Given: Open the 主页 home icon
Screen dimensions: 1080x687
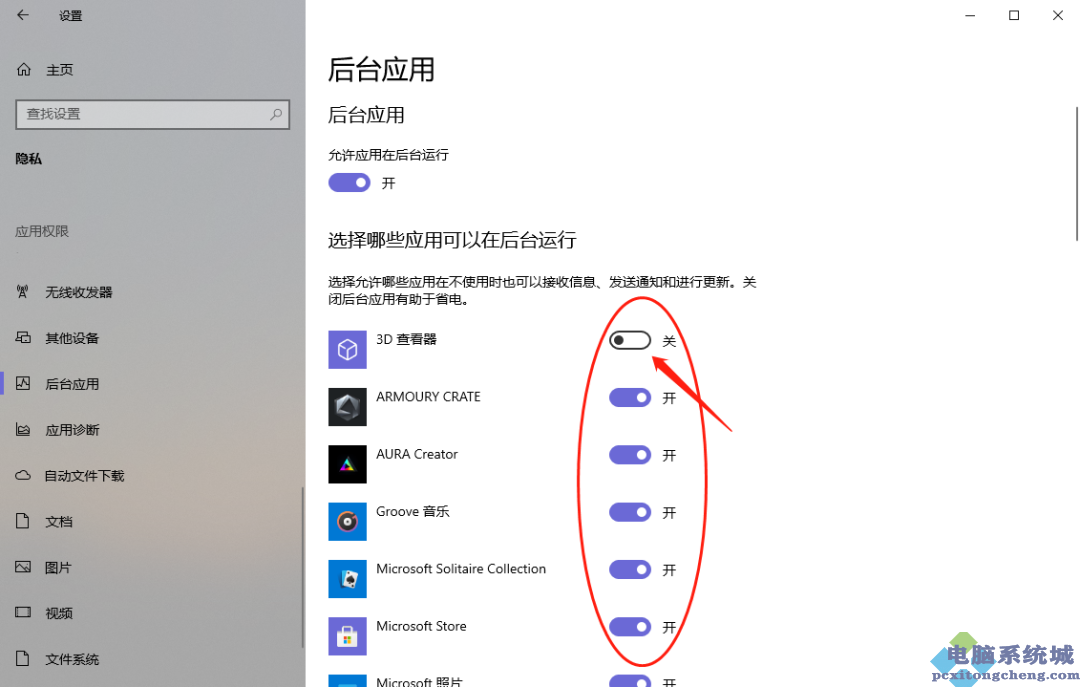Looking at the screenshot, I should coord(23,69).
